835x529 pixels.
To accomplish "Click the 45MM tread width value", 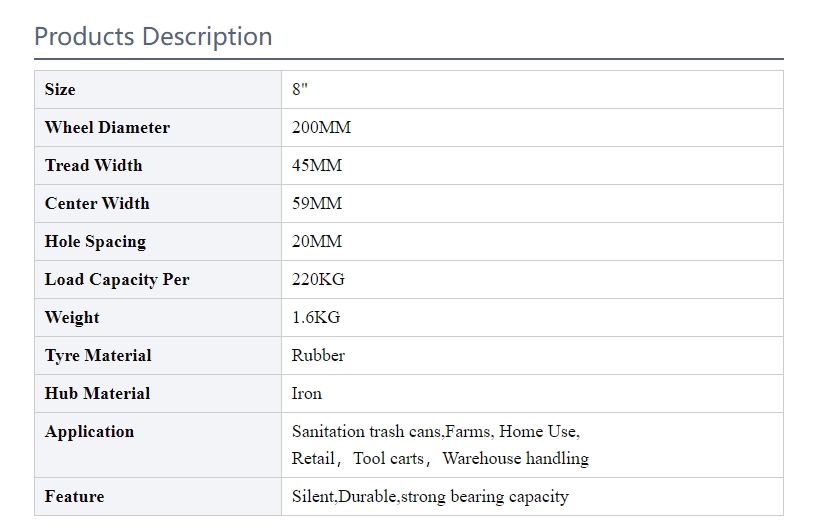I will click(x=317, y=166).
